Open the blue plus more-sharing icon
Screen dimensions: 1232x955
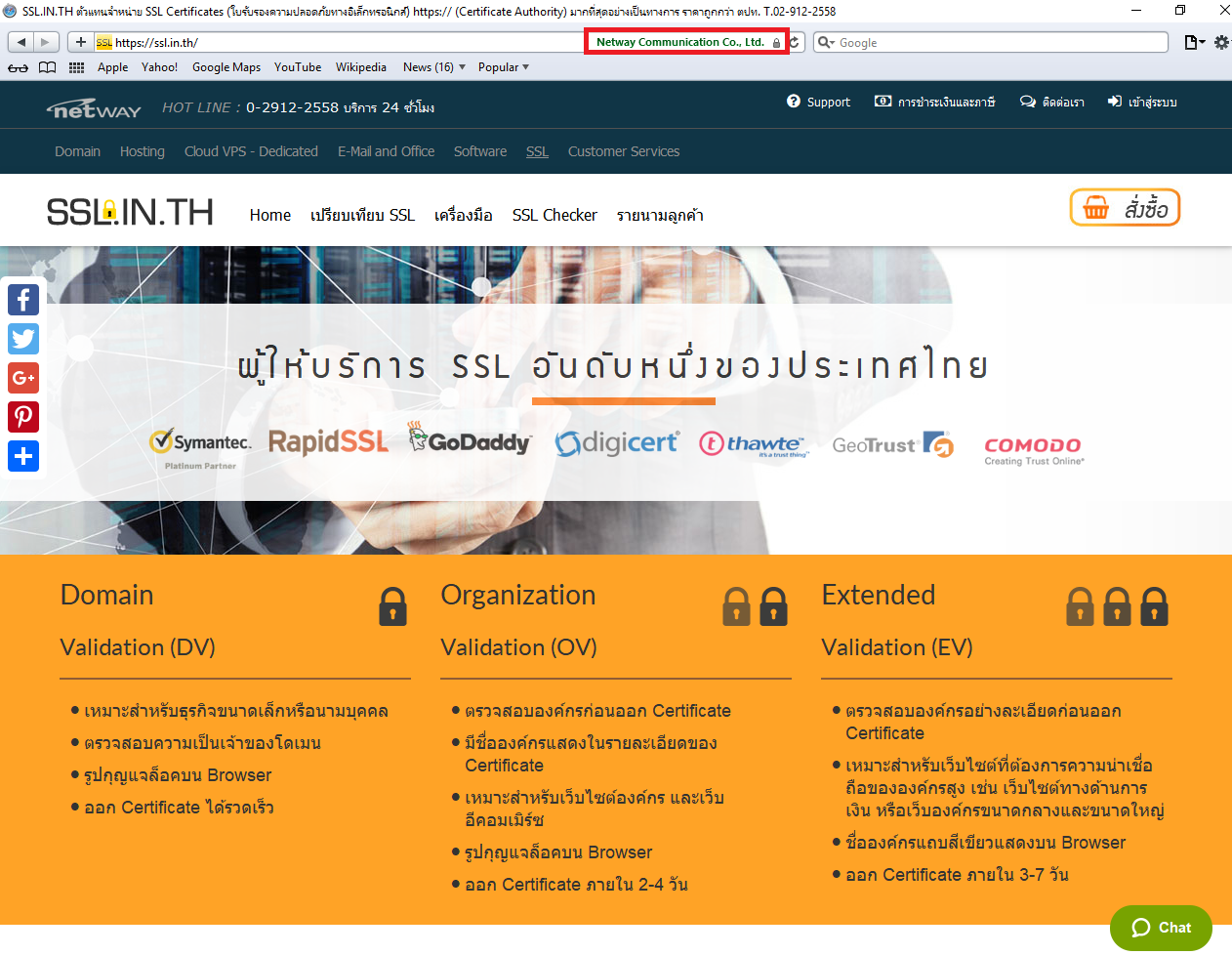tap(23, 456)
